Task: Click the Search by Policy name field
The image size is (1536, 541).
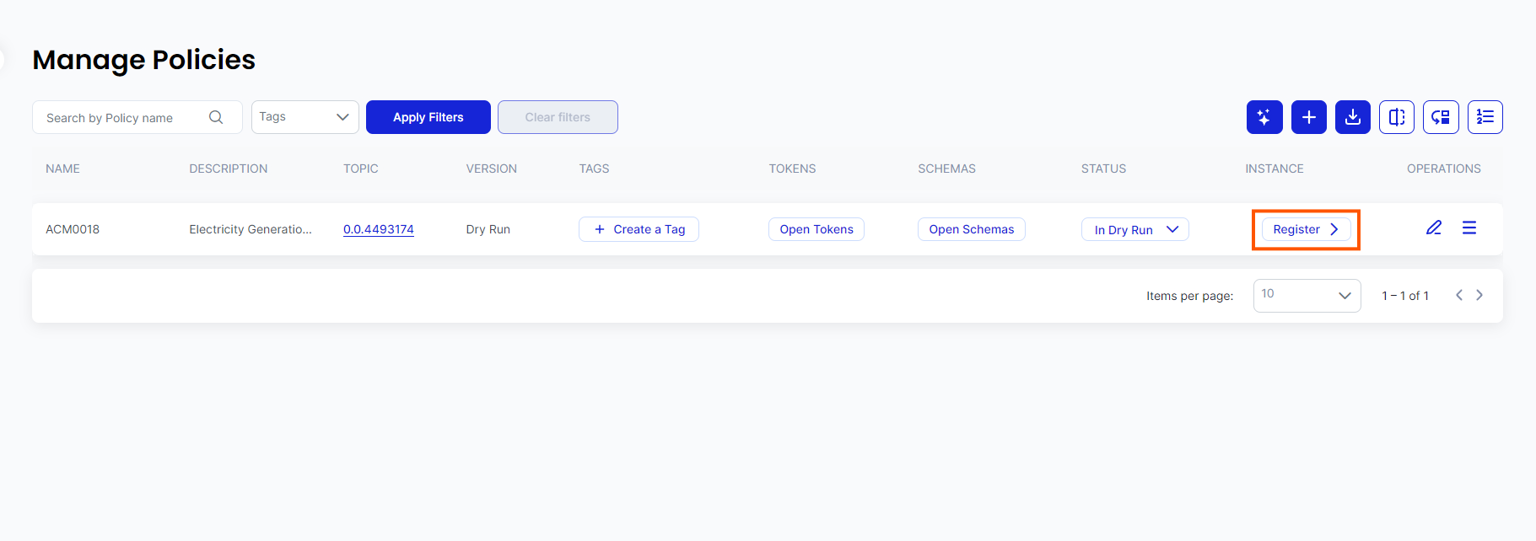Action: tap(120, 117)
